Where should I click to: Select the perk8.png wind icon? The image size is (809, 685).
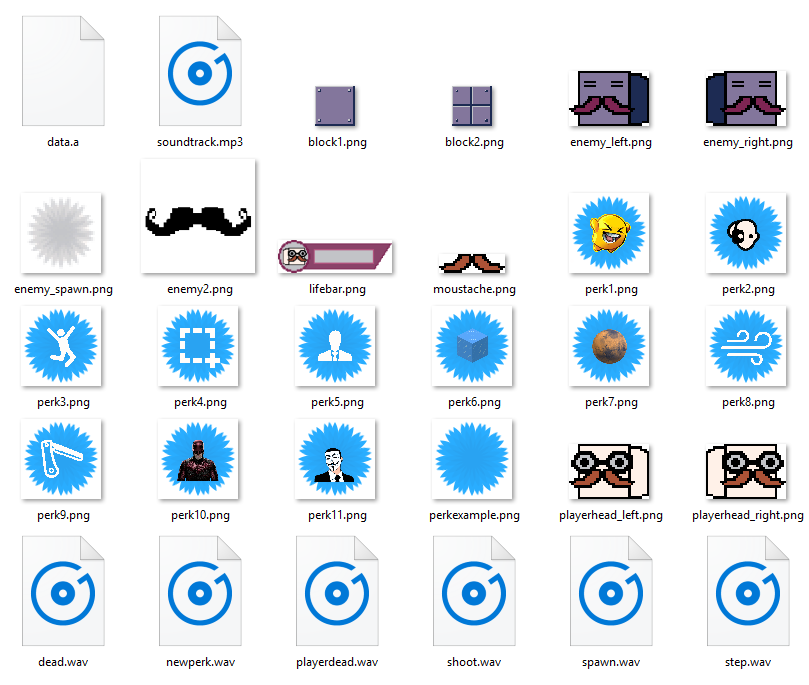(x=746, y=346)
